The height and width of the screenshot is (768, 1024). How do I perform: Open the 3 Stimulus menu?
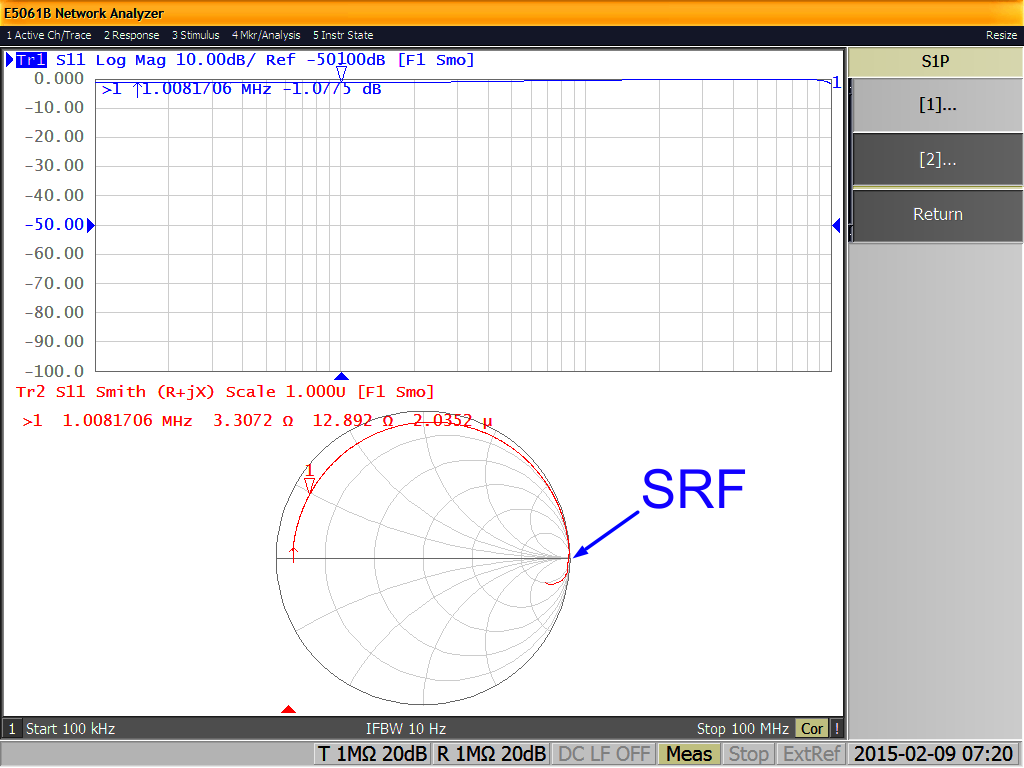point(196,35)
